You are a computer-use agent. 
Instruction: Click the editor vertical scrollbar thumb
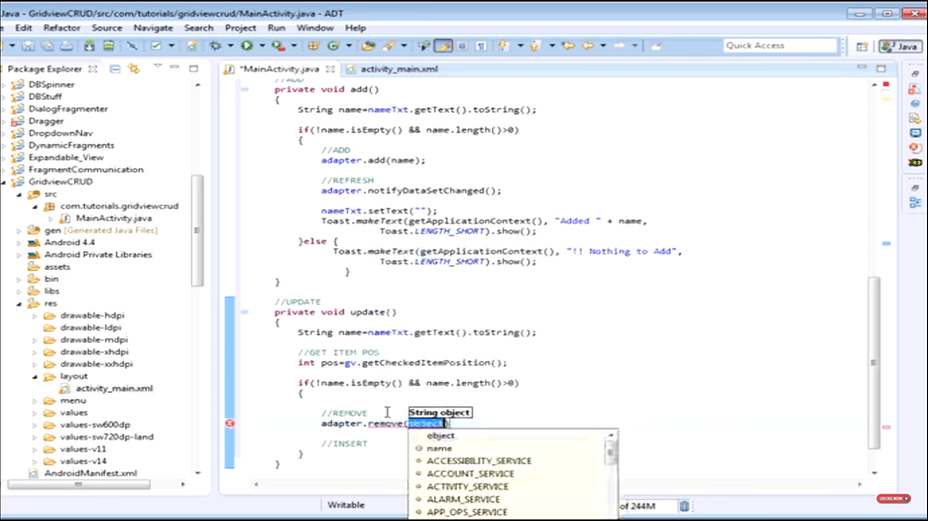874,363
